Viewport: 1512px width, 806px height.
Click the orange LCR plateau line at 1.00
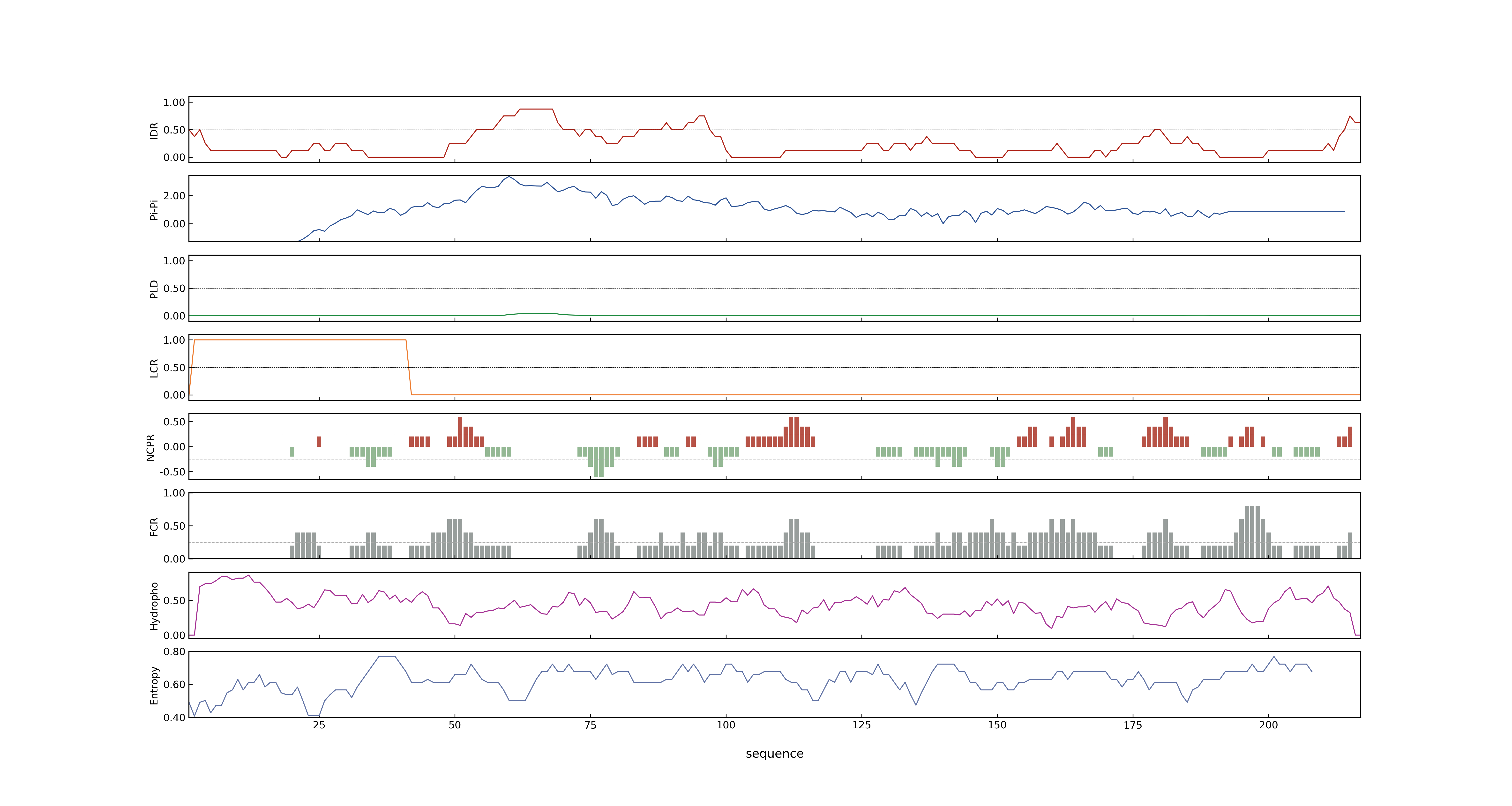pos(300,340)
